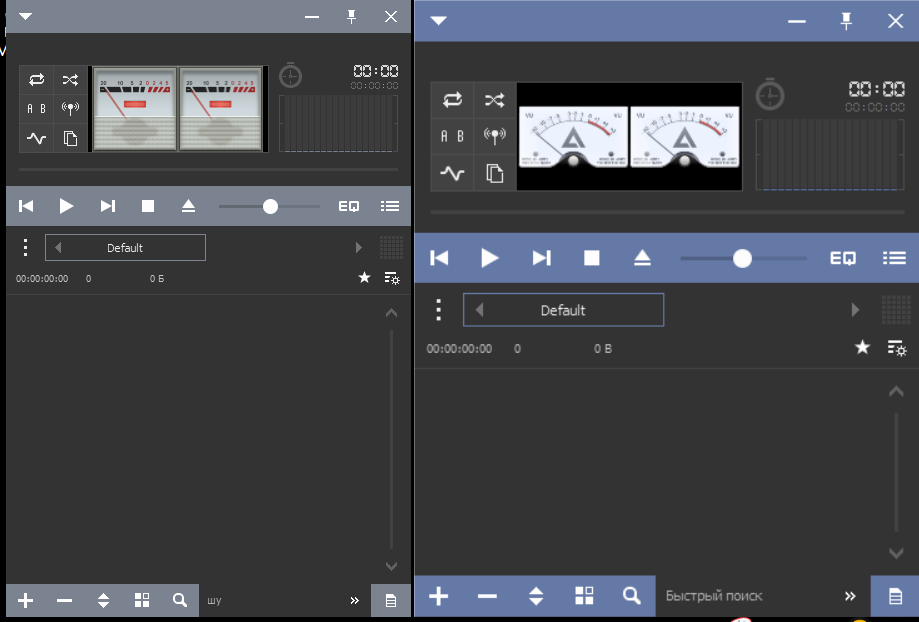Screen dimensions: 919x622
Task: Toggle repeat mode in the right player window
Action: (x=452, y=100)
